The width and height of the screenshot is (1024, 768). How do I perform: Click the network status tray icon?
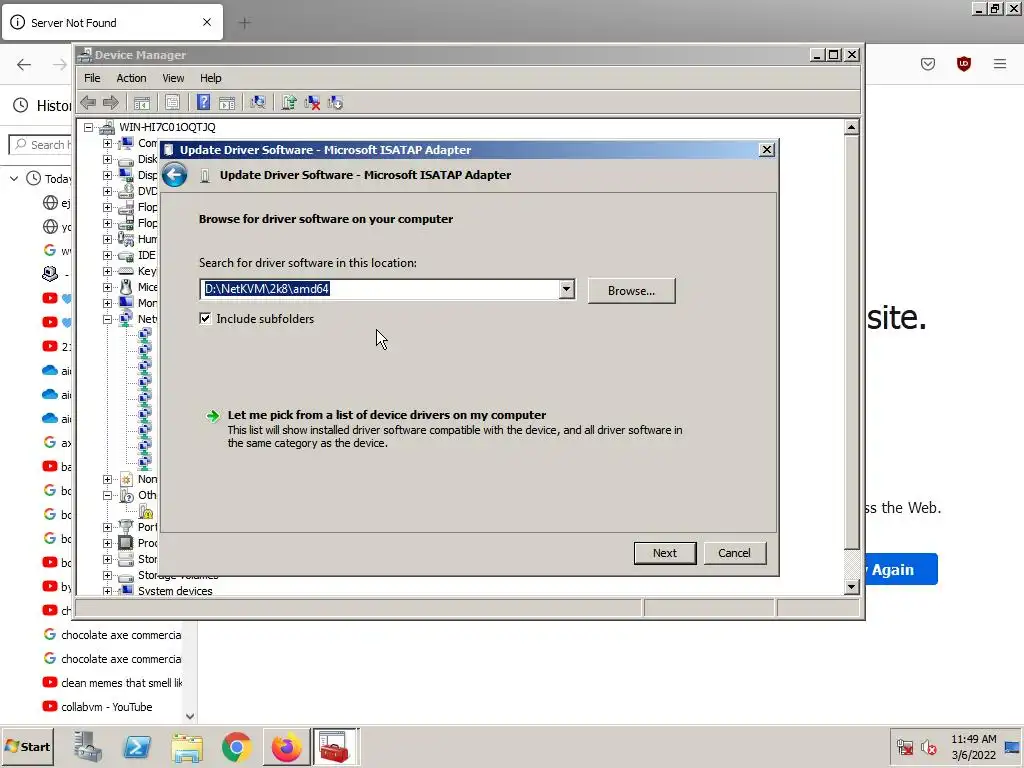coord(904,747)
